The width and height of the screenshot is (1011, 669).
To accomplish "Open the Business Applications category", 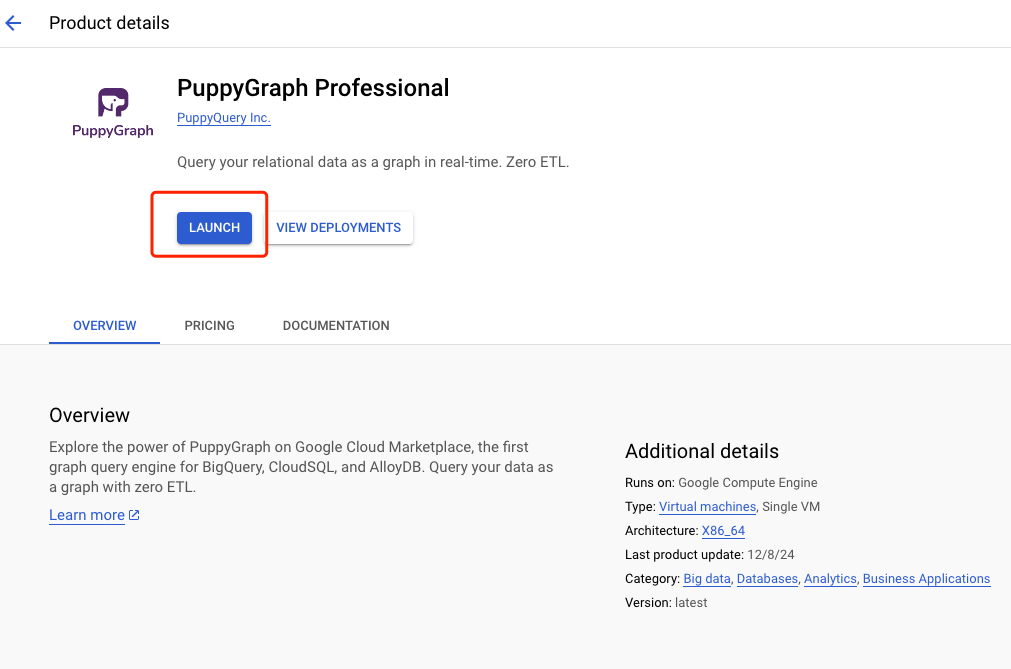I will (927, 579).
